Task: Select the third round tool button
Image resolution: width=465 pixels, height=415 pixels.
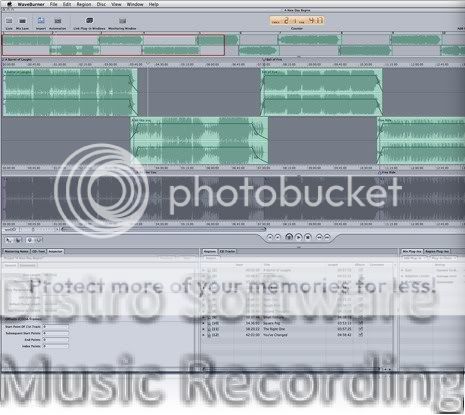Action: click(x=30, y=240)
